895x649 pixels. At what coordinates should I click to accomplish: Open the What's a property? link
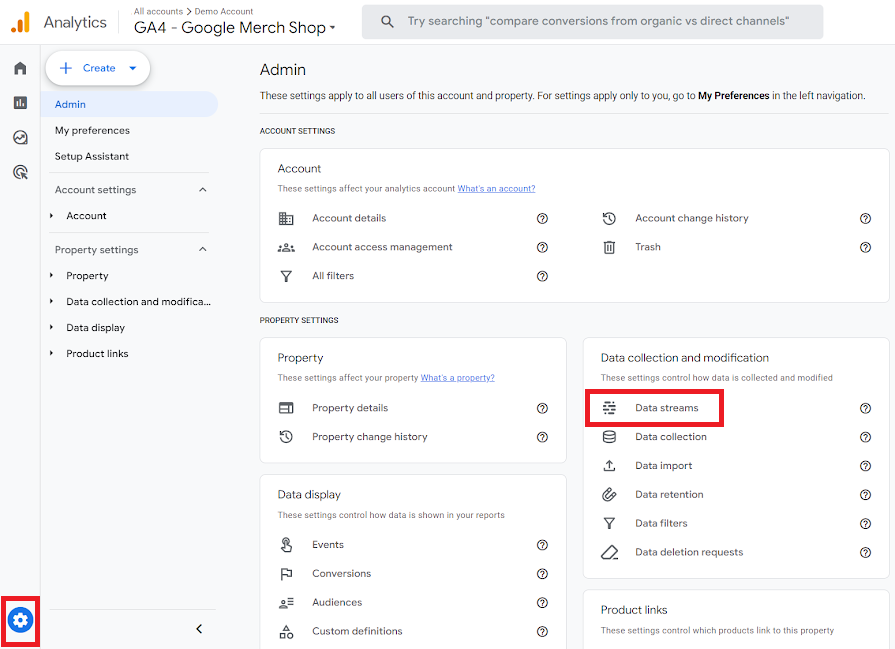(x=457, y=378)
